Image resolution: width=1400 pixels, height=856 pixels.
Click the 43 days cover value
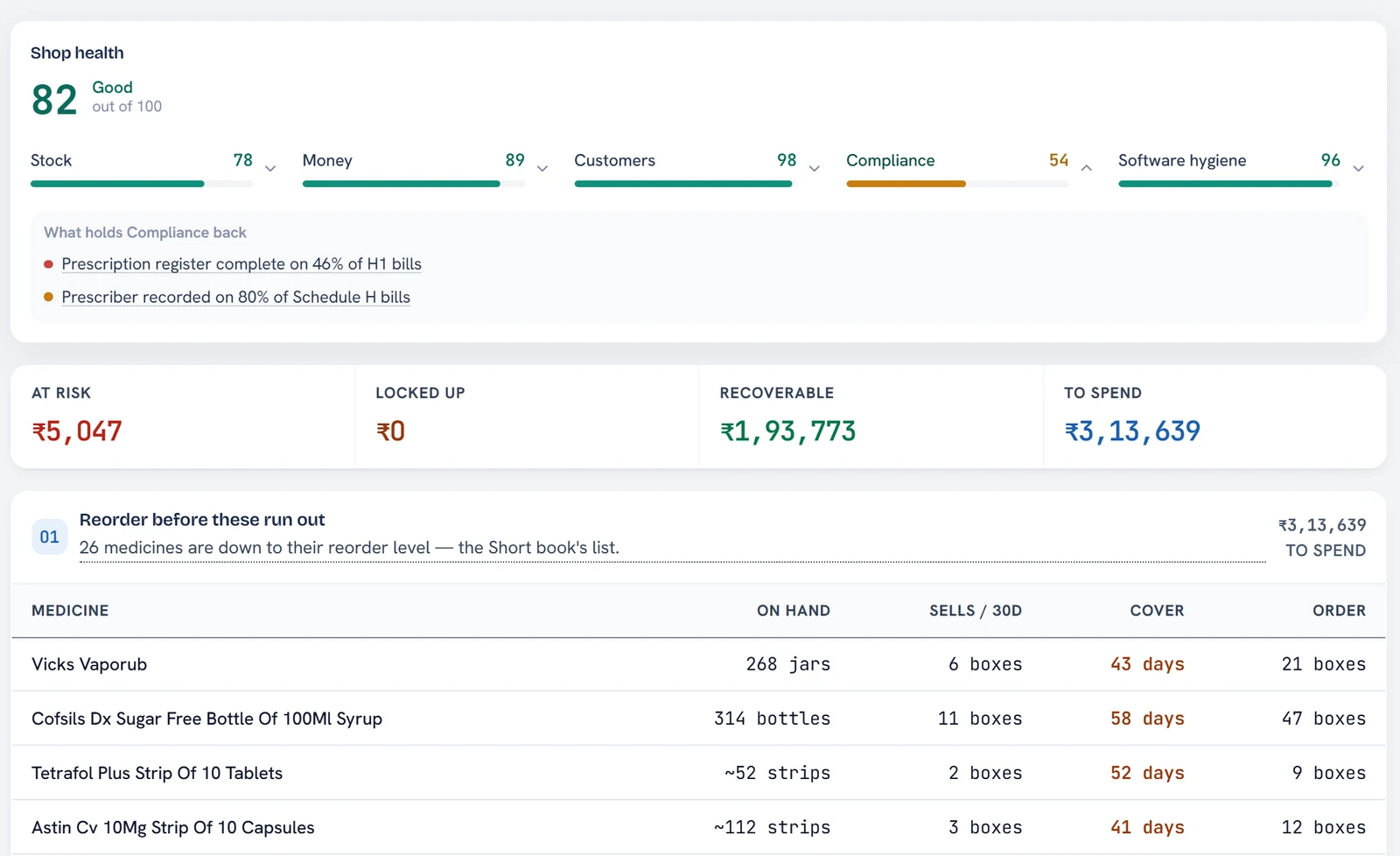point(1147,664)
